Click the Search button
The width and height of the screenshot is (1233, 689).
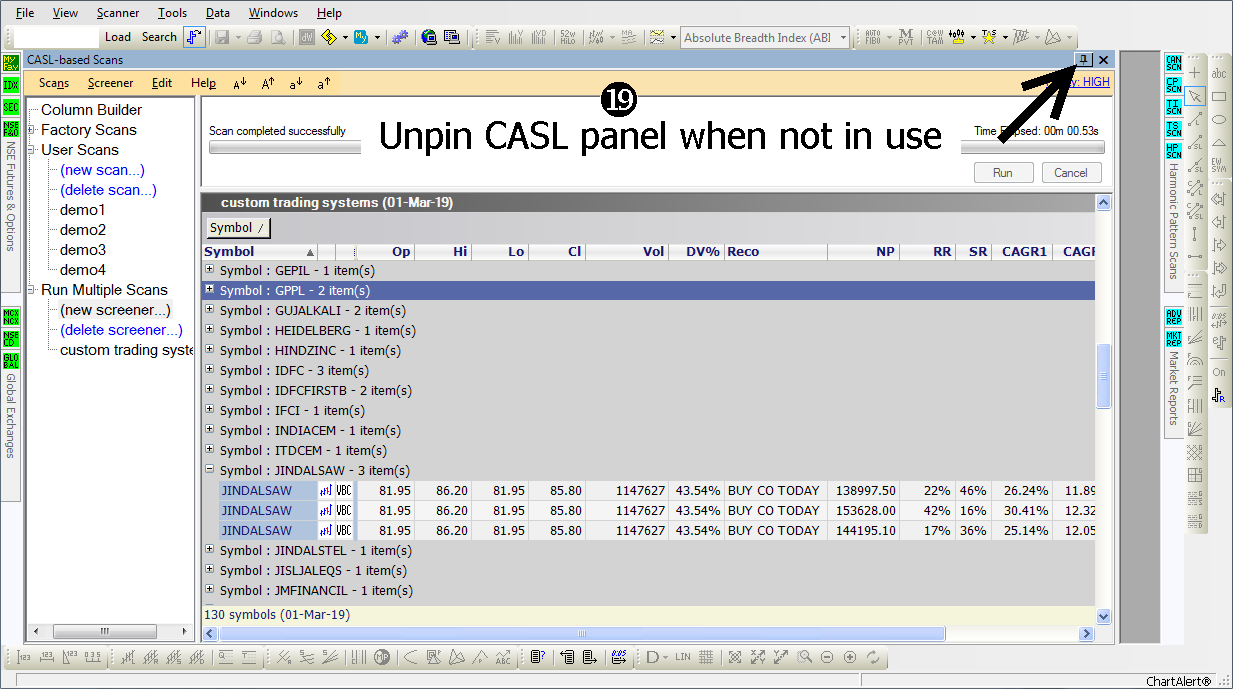[x=159, y=37]
